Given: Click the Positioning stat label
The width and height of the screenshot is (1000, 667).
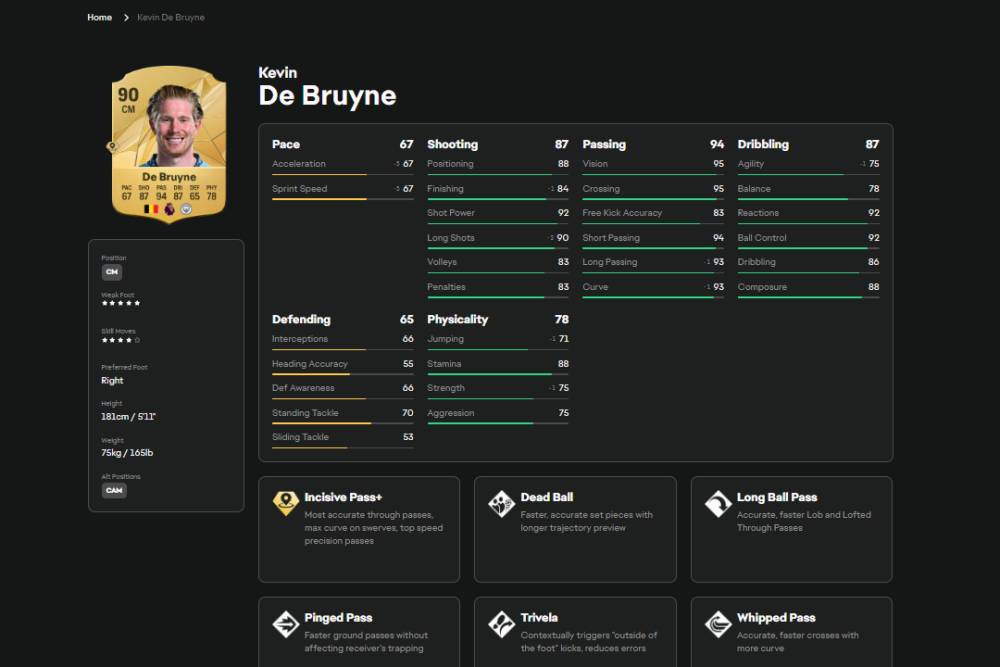Looking at the screenshot, I should tap(450, 164).
